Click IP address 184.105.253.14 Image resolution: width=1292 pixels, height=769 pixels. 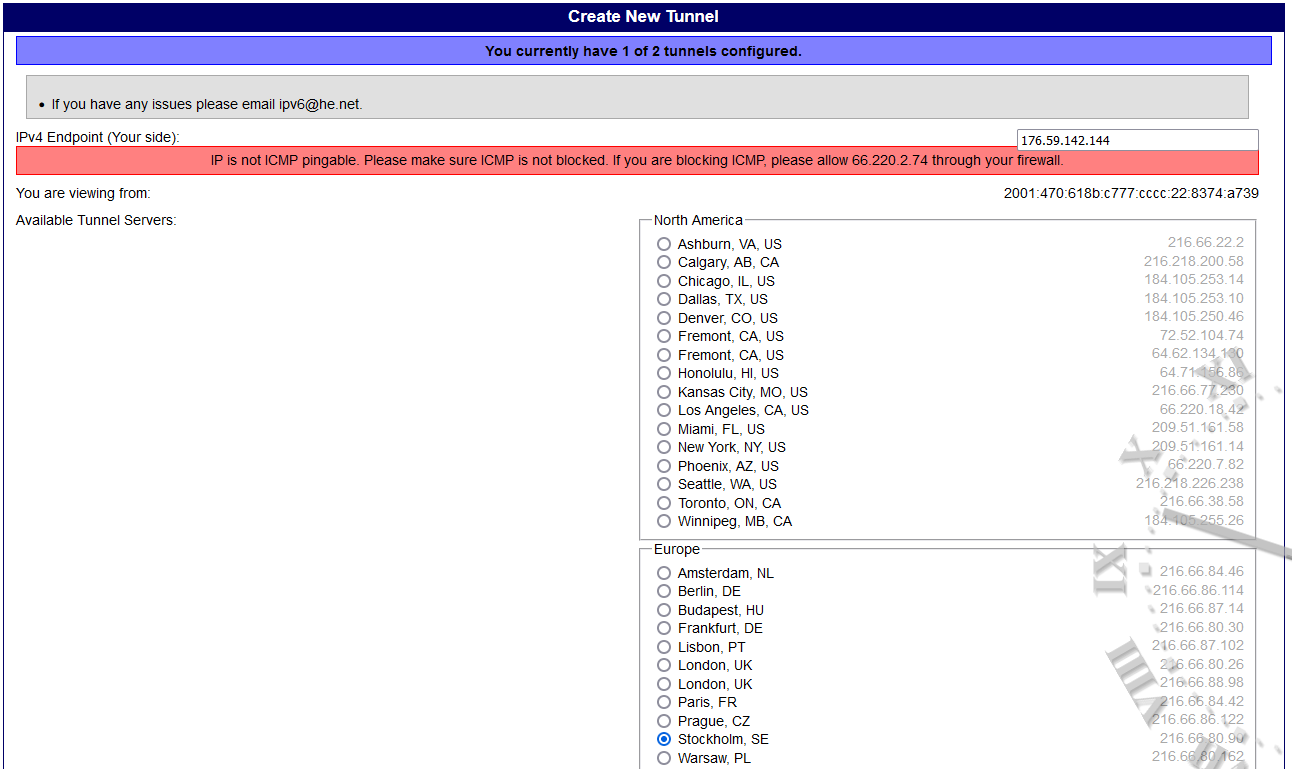(x=1194, y=280)
